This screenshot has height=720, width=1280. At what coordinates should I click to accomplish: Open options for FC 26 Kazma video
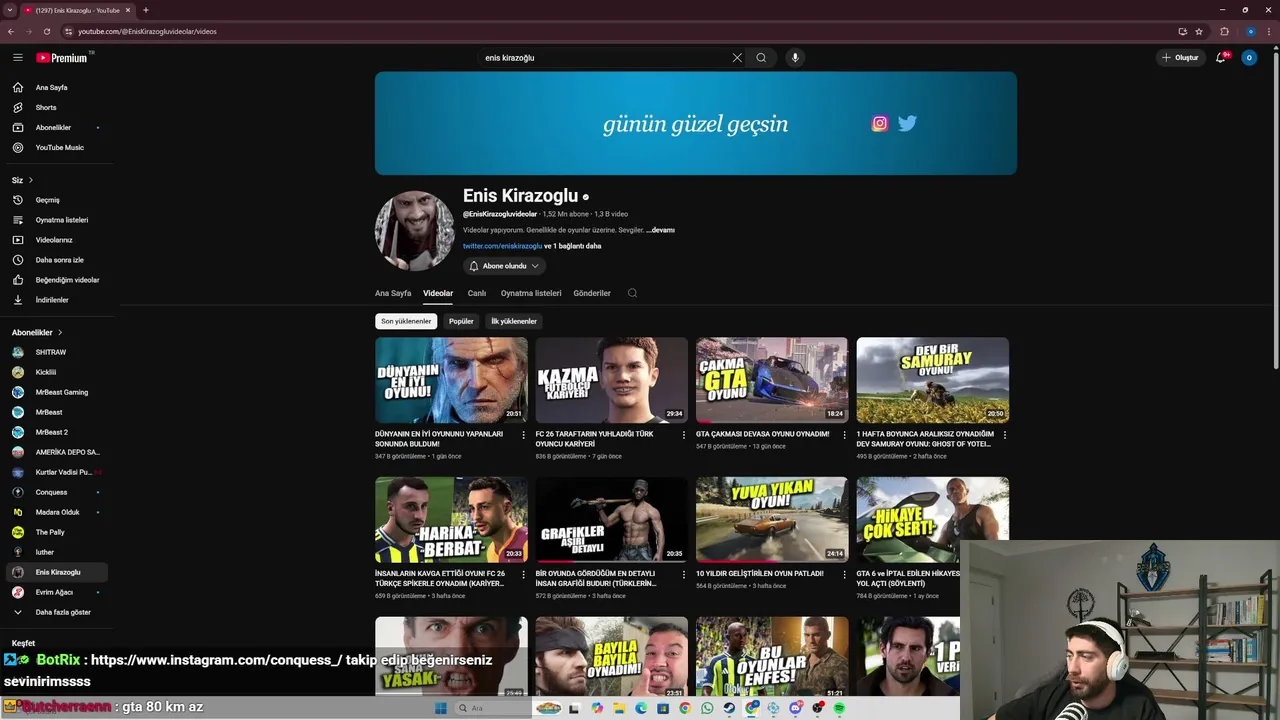coord(684,435)
